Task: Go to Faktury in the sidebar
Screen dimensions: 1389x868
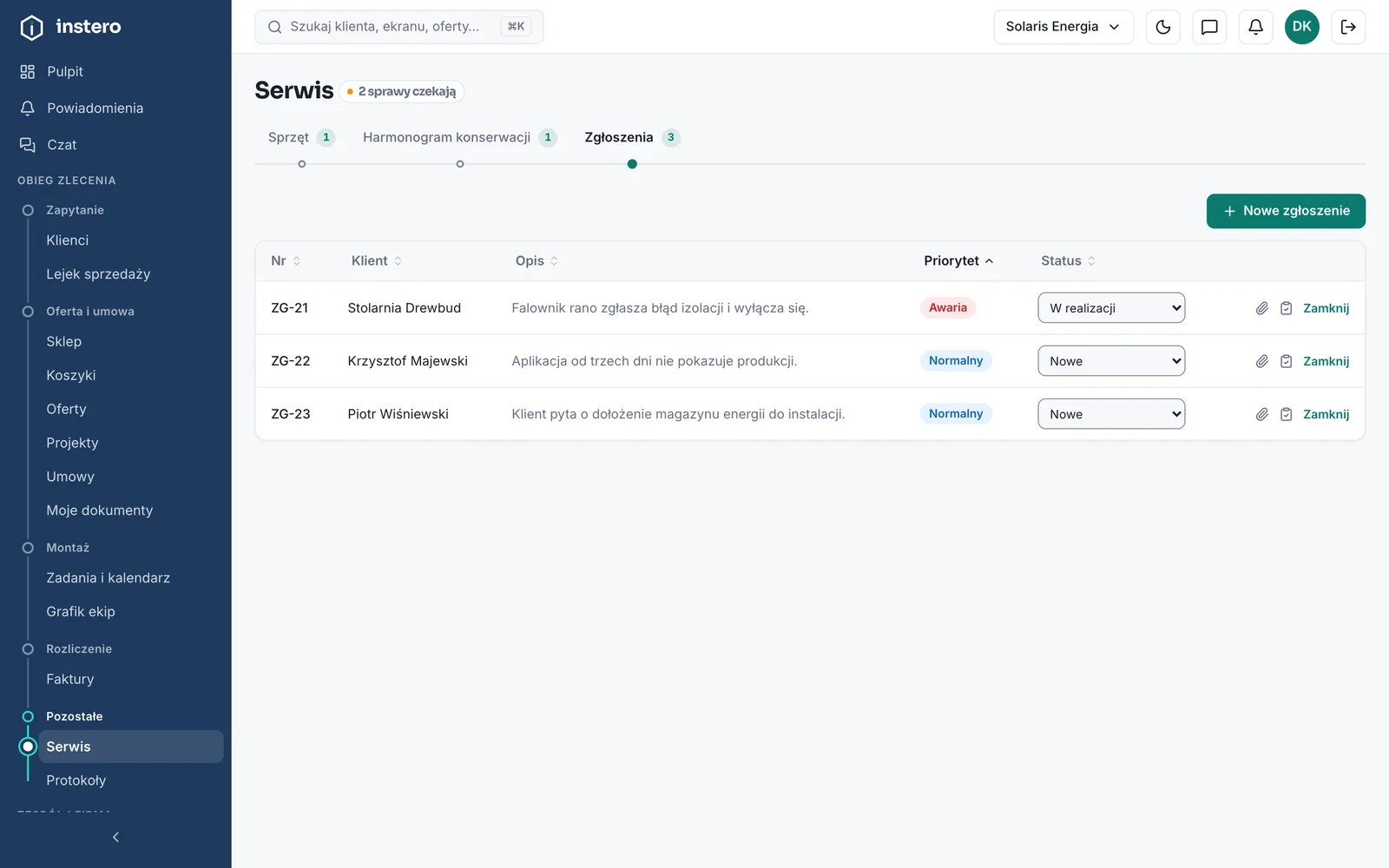Action: 69,680
